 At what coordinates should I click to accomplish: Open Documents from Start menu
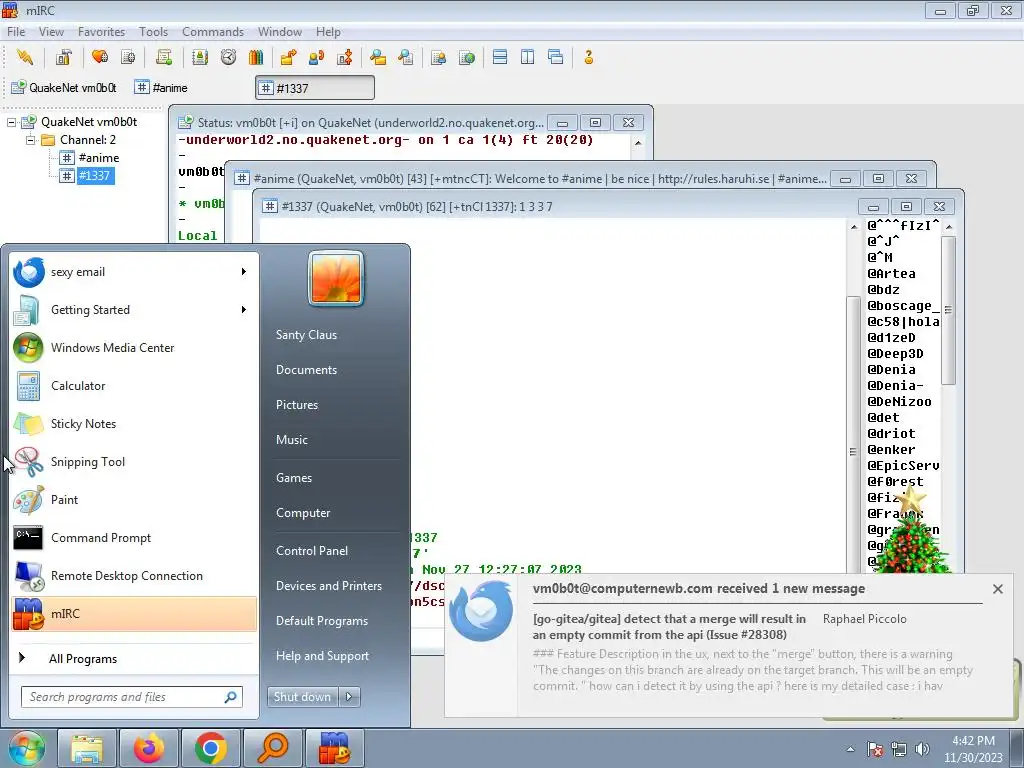306,370
